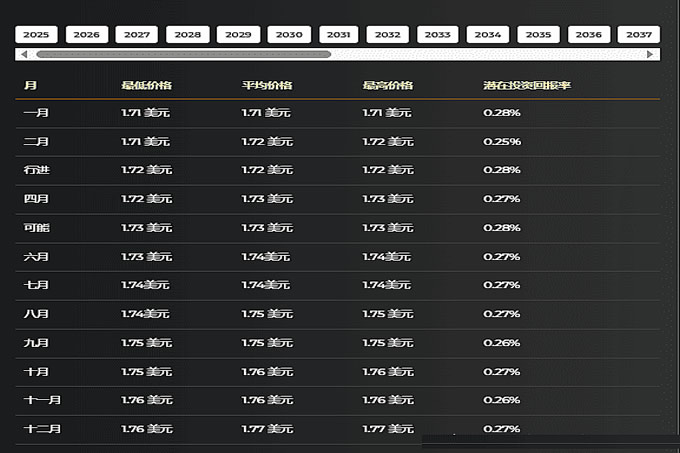Select the 2037 year tab
680x453 pixels.
click(x=638, y=35)
